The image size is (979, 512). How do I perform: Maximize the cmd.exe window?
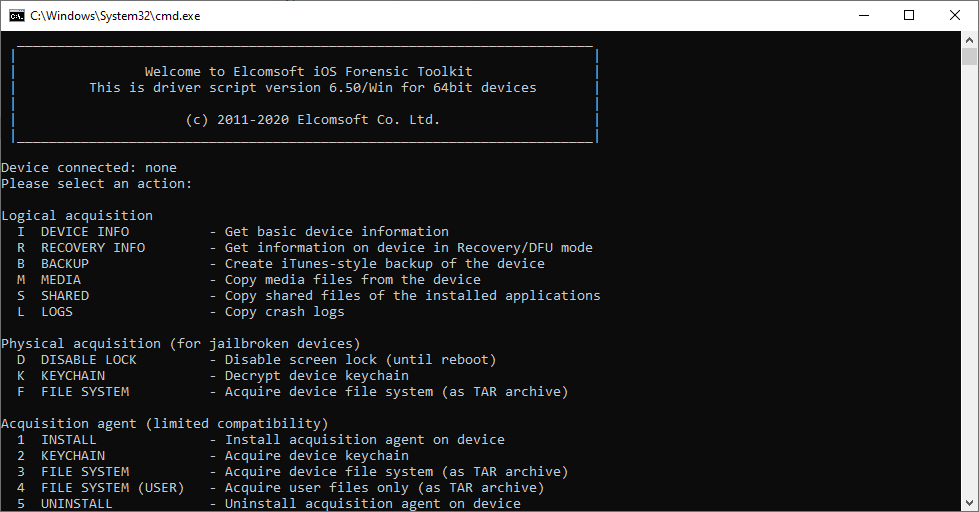[x=909, y=15]
